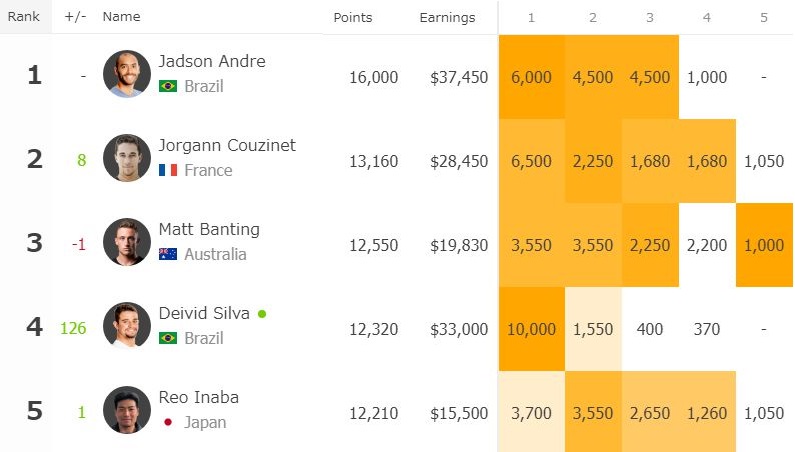Click Deivid Silva's 10,000 result cell

point(531,329)
